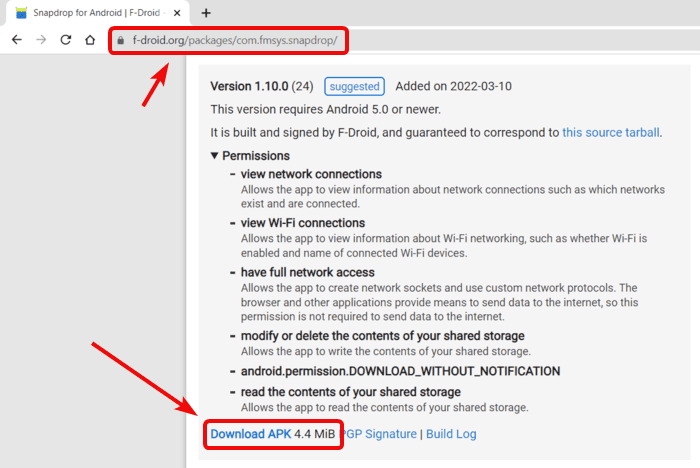Close the Snapdrop for Android tab
The height and width of the screenshot is (468, 700).
tap(177, 13)
